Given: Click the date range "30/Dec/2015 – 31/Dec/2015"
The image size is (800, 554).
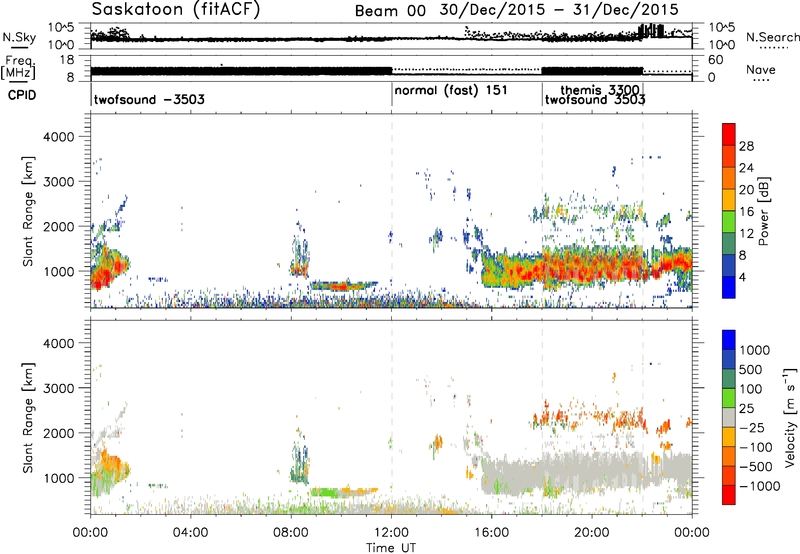Looking at the screenshot, I should pyautogui.click(x=559, y=10).
